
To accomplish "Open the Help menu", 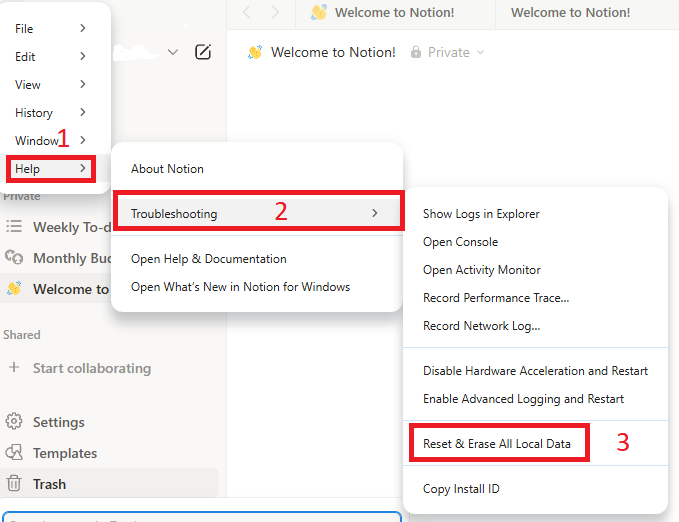I will pyautogui.click(x=50, y=169).
